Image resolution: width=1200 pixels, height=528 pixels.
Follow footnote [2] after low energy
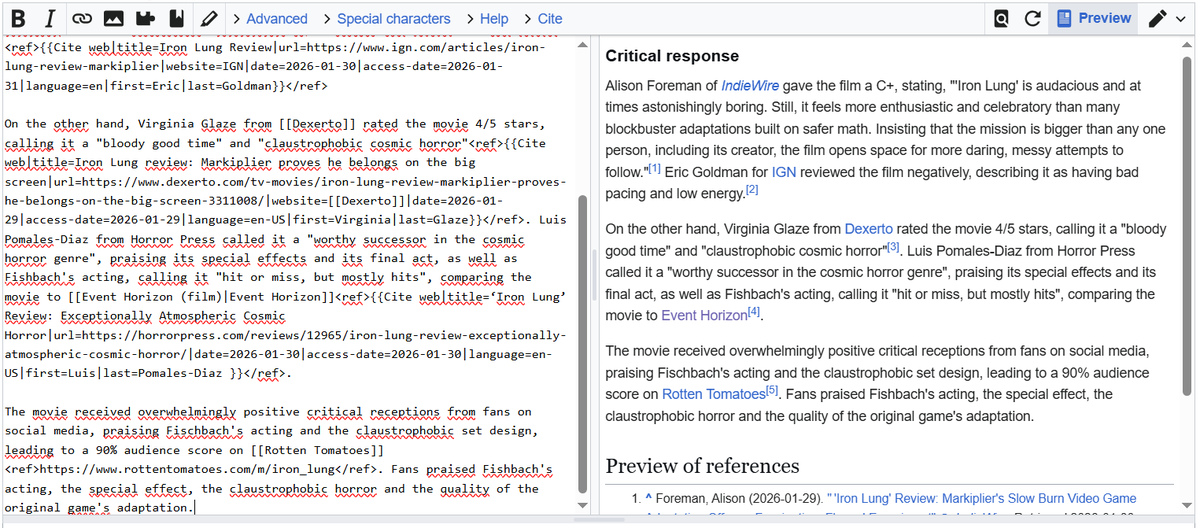tap(752, 190)
